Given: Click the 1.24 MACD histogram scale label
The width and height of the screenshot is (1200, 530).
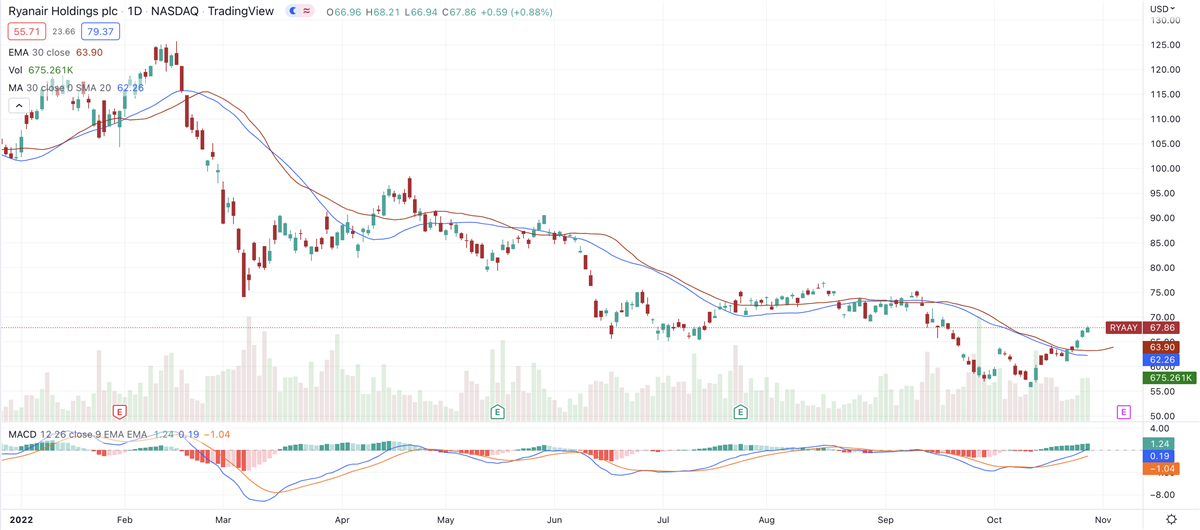Looking at the screenshot, I should tap(1160, 443).
